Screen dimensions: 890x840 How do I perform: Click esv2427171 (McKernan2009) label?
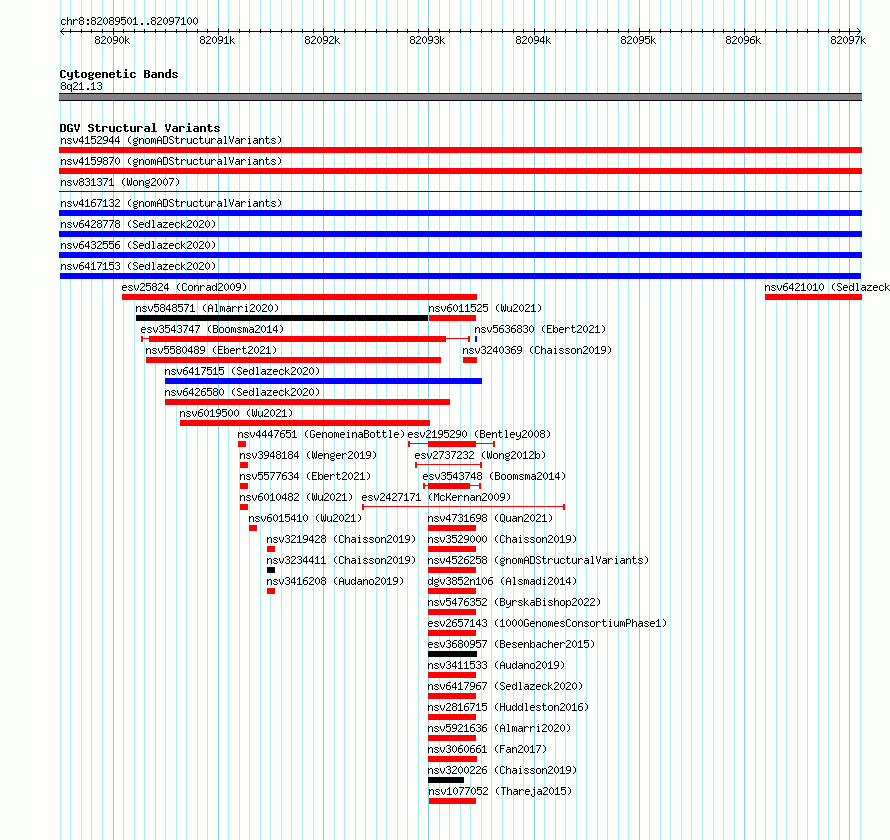tap(436, 497)
